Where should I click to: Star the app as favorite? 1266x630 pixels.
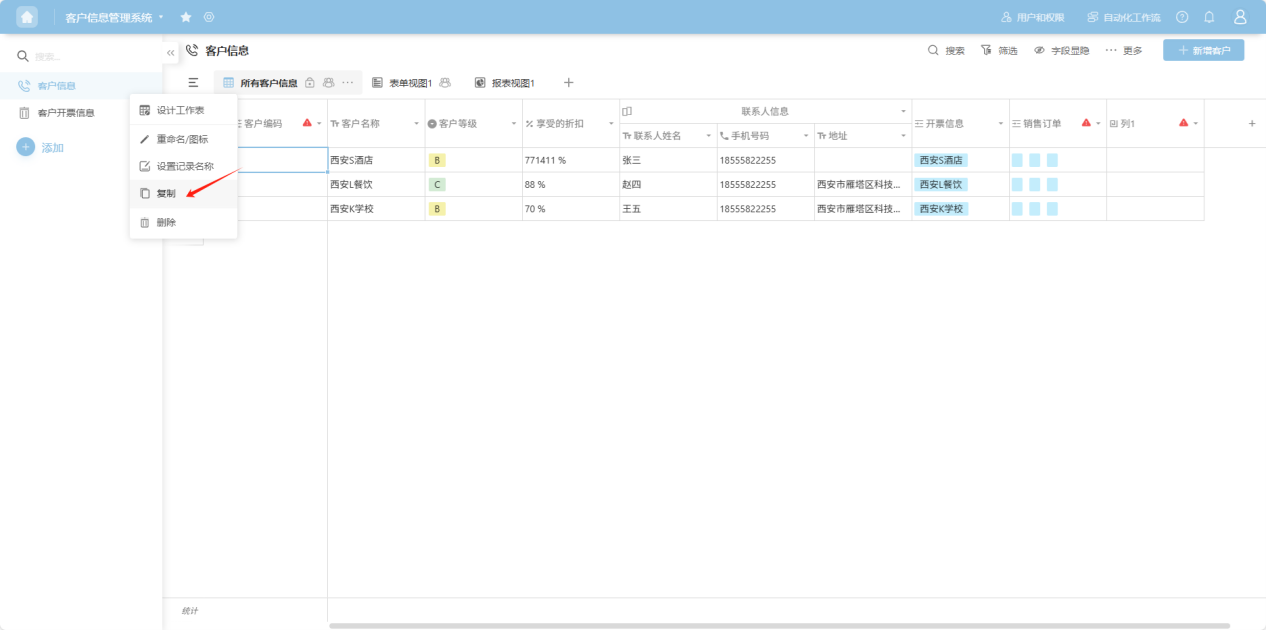[x=186, y=17]
